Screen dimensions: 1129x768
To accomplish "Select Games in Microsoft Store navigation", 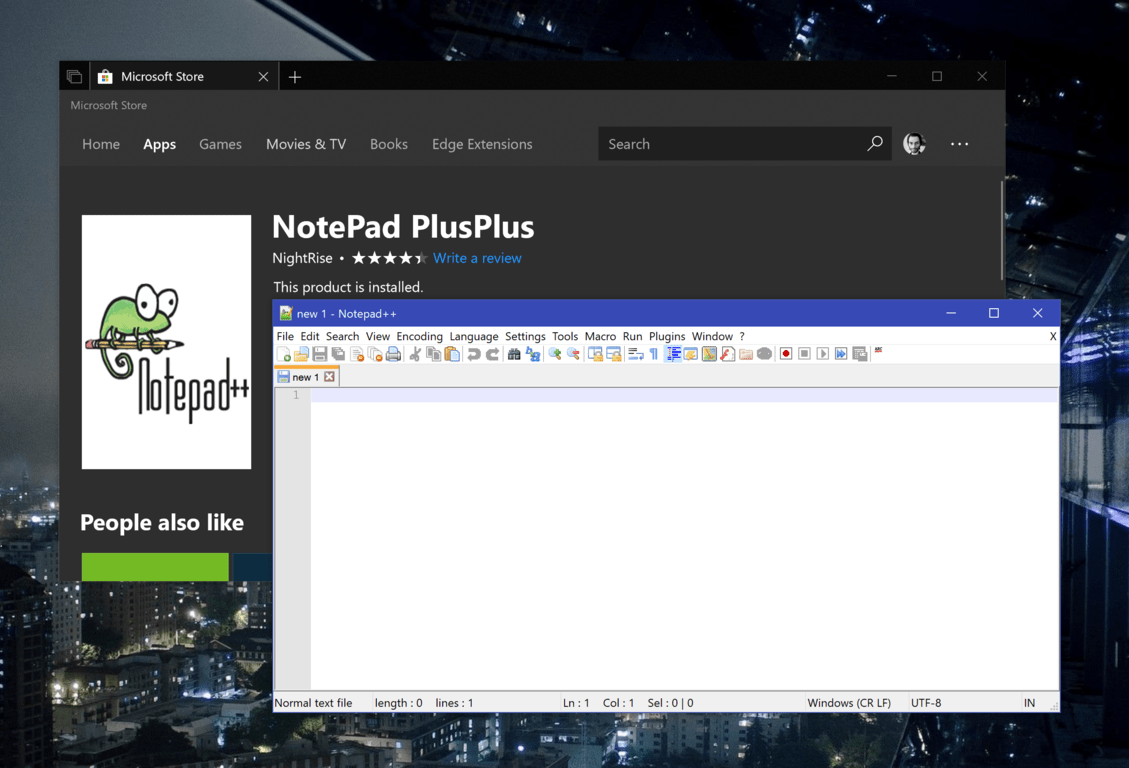I will (220, 144).
